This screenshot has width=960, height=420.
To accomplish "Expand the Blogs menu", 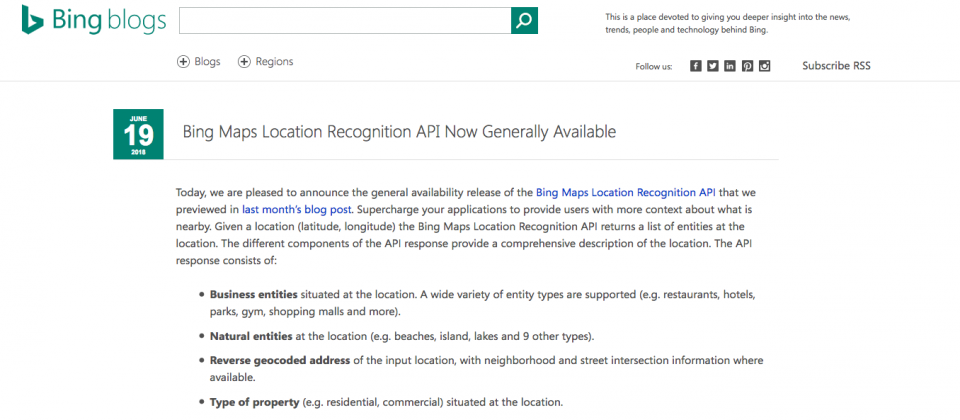I will click(x=198, y=62).
